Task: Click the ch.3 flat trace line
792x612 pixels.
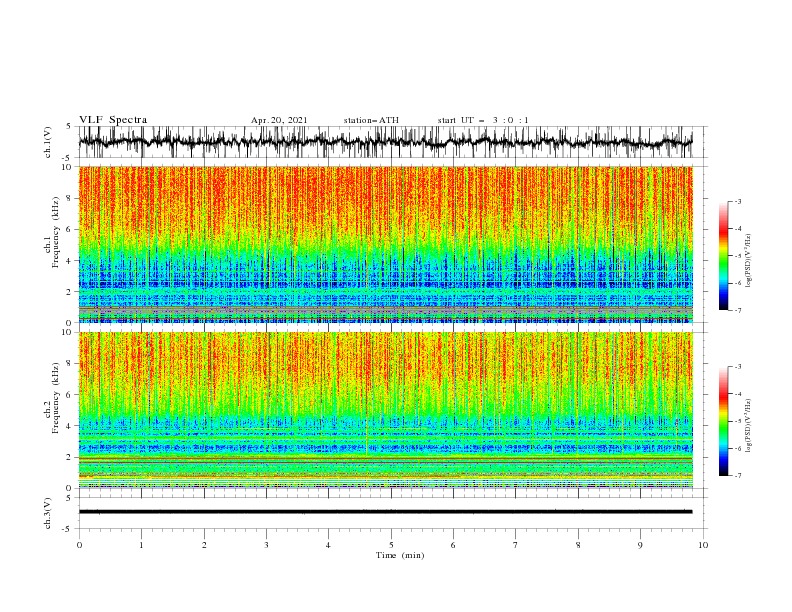Action: pyautogui.click(x=385, y=512)
